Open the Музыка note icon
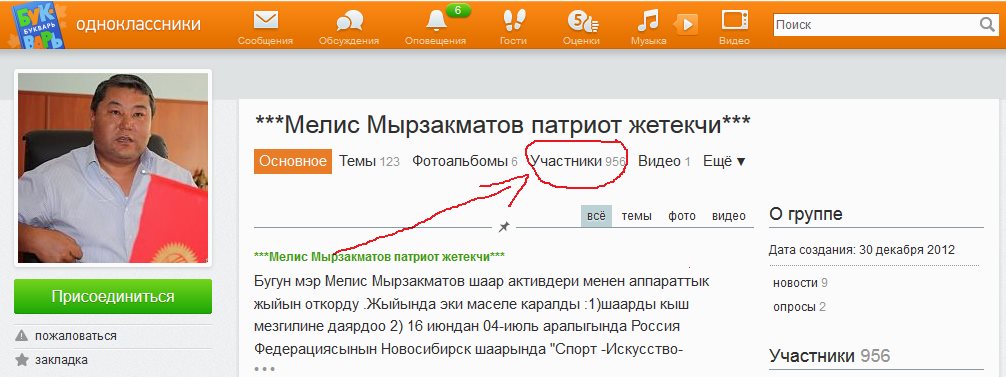 point(648,21)
